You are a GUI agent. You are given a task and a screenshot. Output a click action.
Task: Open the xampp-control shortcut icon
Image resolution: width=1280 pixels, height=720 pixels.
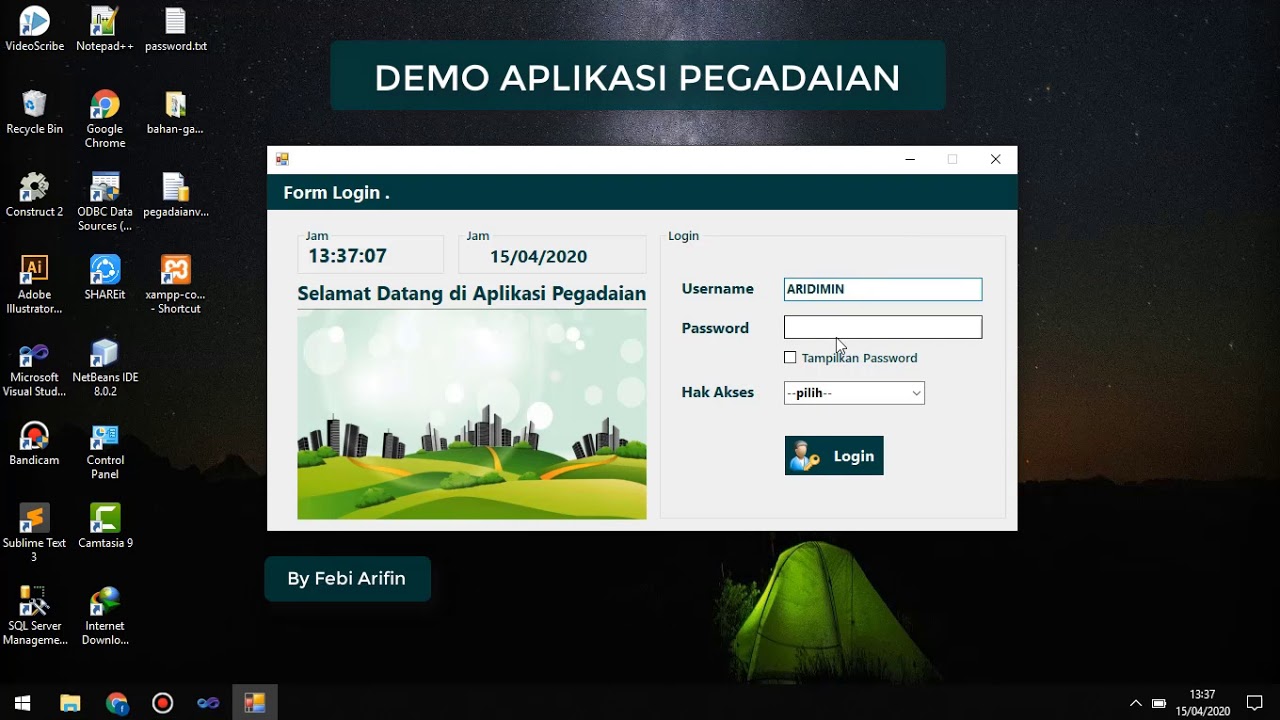tap(176, 285)
